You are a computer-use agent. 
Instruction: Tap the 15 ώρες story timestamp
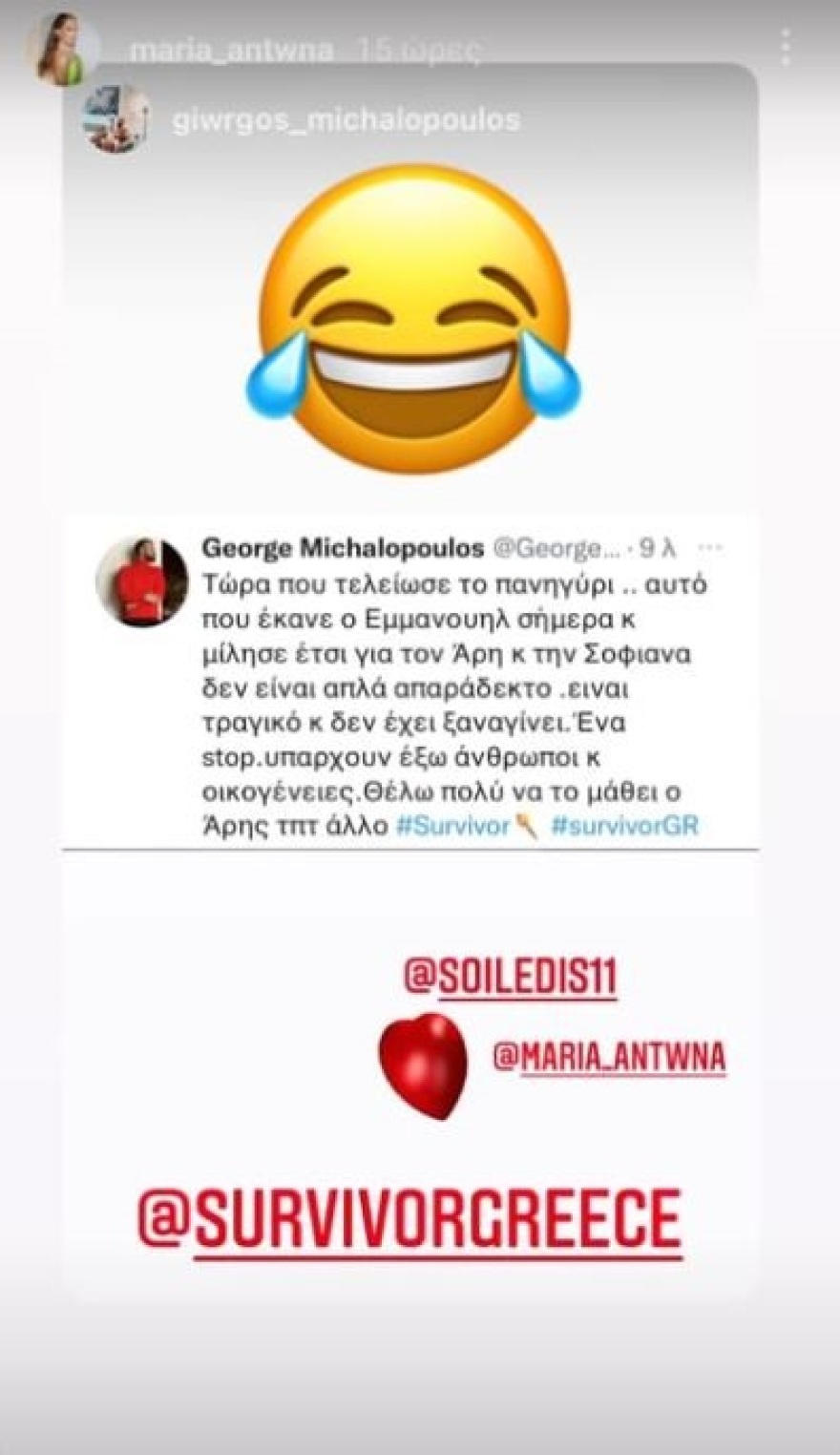pyautogui.click(x=418, y=51)
